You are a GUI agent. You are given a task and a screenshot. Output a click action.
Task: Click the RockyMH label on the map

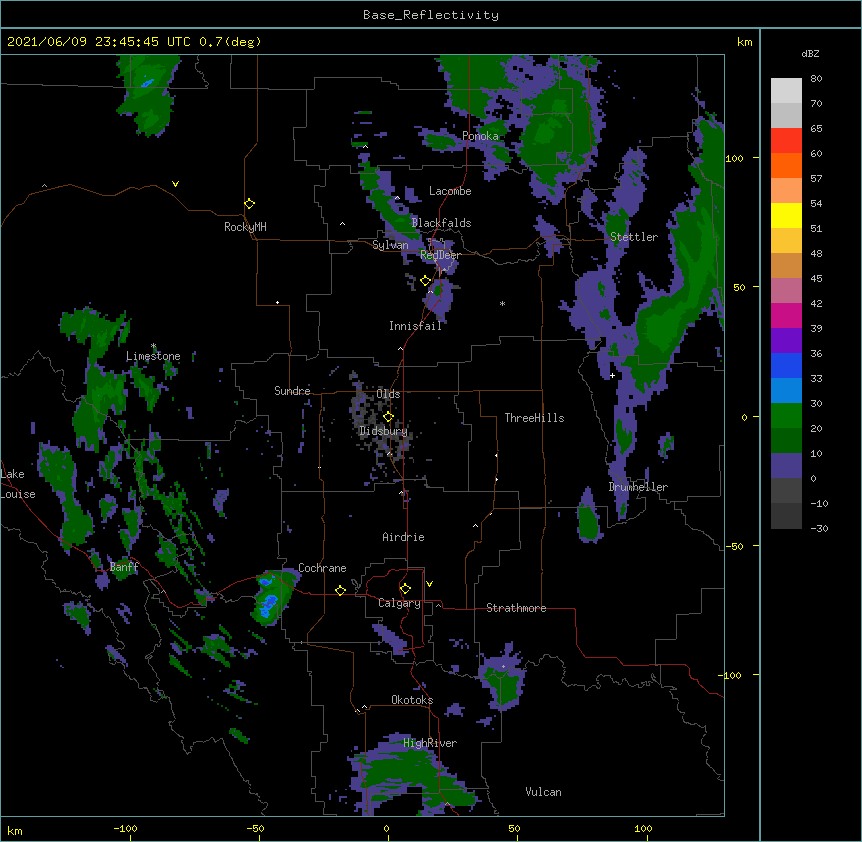click(x=245, y=227)
